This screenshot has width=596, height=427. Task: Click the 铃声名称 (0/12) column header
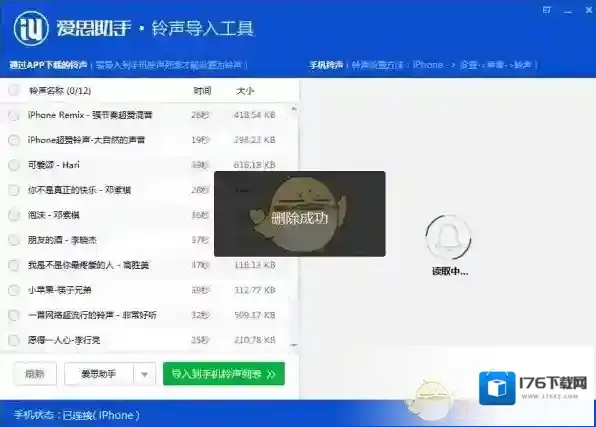(60, 90)
